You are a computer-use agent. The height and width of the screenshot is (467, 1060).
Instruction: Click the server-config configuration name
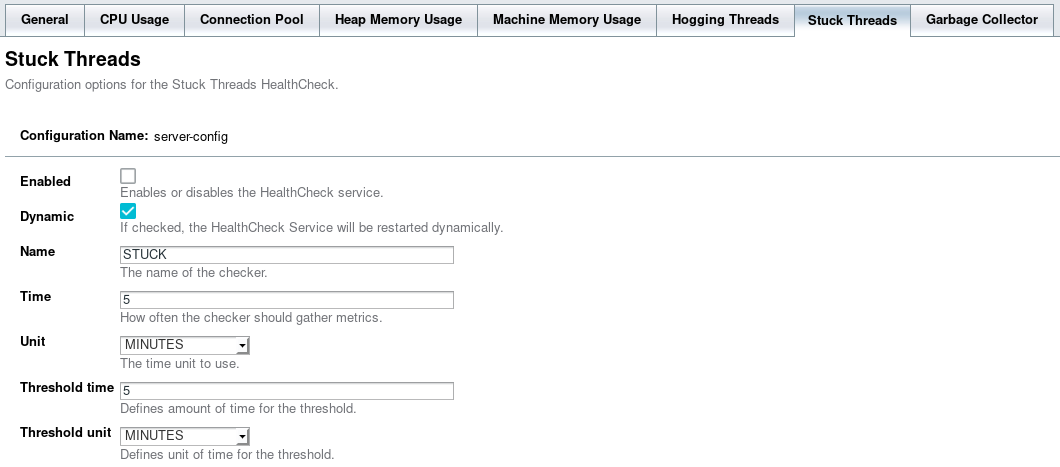tap(191, 137)
